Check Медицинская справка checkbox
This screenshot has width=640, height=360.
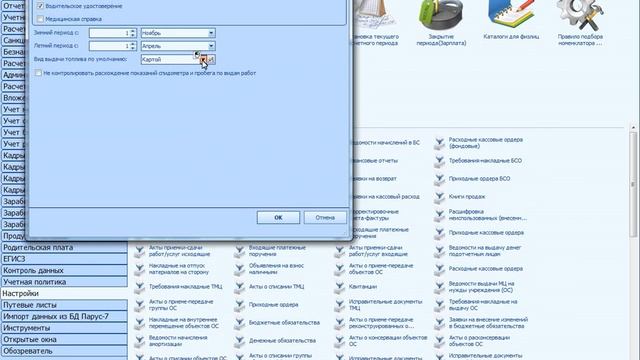pyautogui.click(x=40, y=19)
